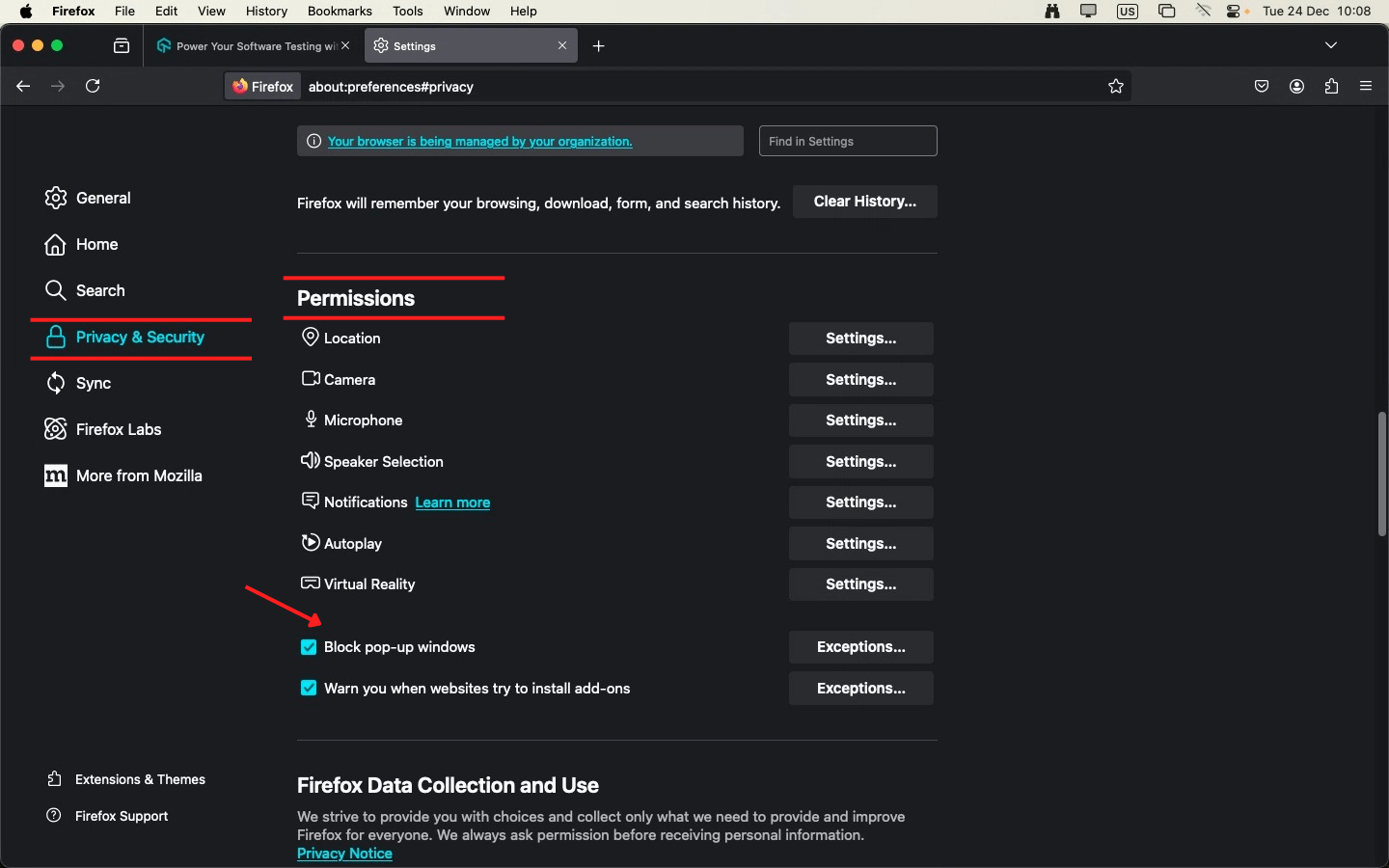
Task: Open the History menu
Action: point(265,11)
